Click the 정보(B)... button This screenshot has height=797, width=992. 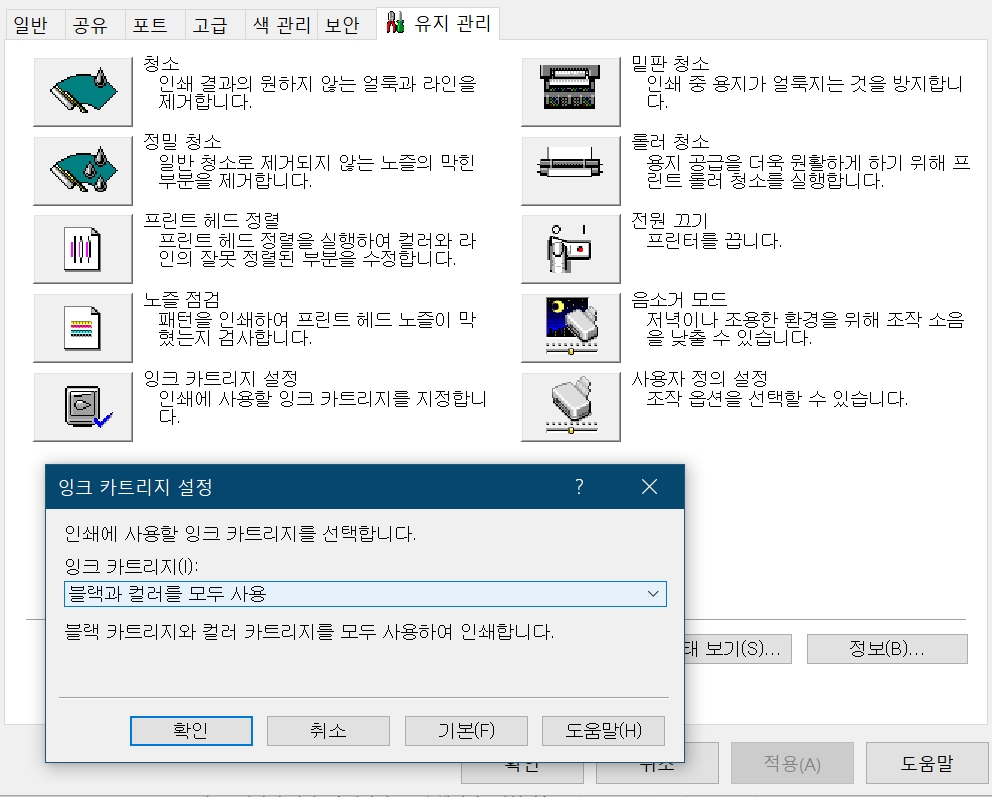point(886,648)
